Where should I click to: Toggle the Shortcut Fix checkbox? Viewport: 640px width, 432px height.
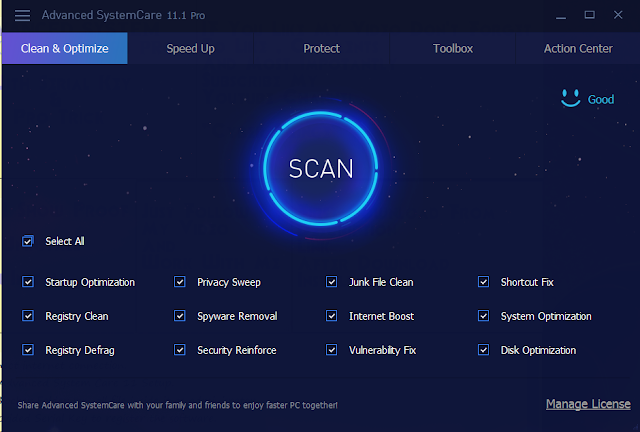(x=483, y=282)
